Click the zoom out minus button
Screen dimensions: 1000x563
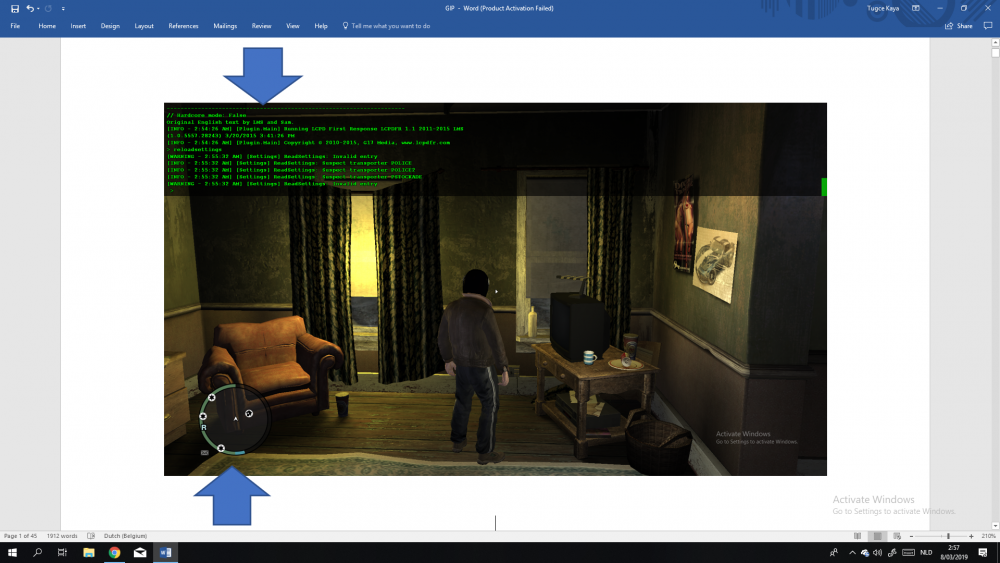click(x=911, y=536)
